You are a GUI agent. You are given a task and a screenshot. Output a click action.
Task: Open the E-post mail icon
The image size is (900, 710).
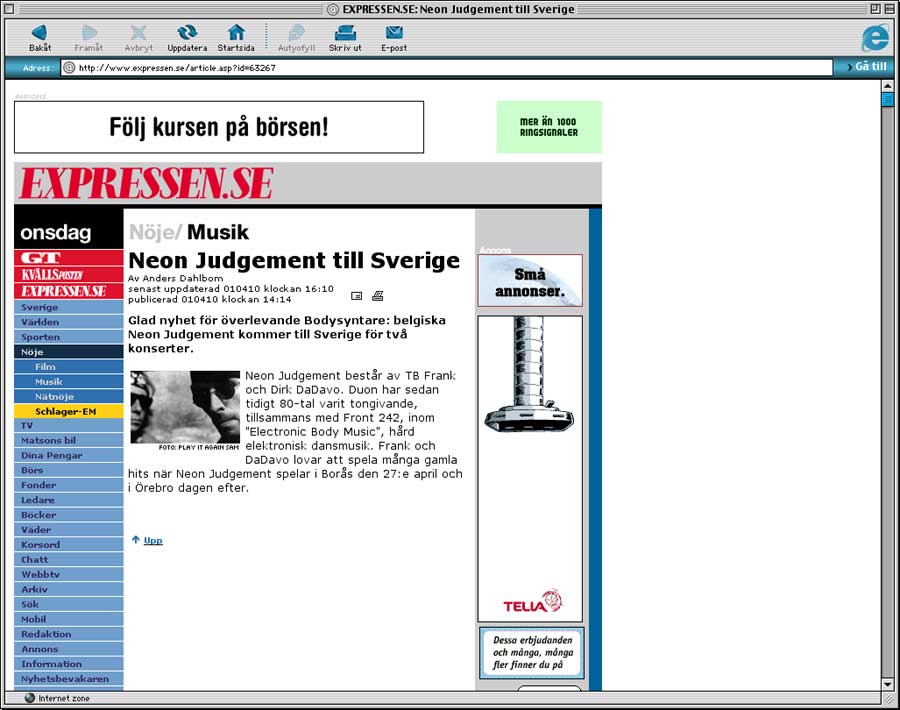[x=394, y=38]
